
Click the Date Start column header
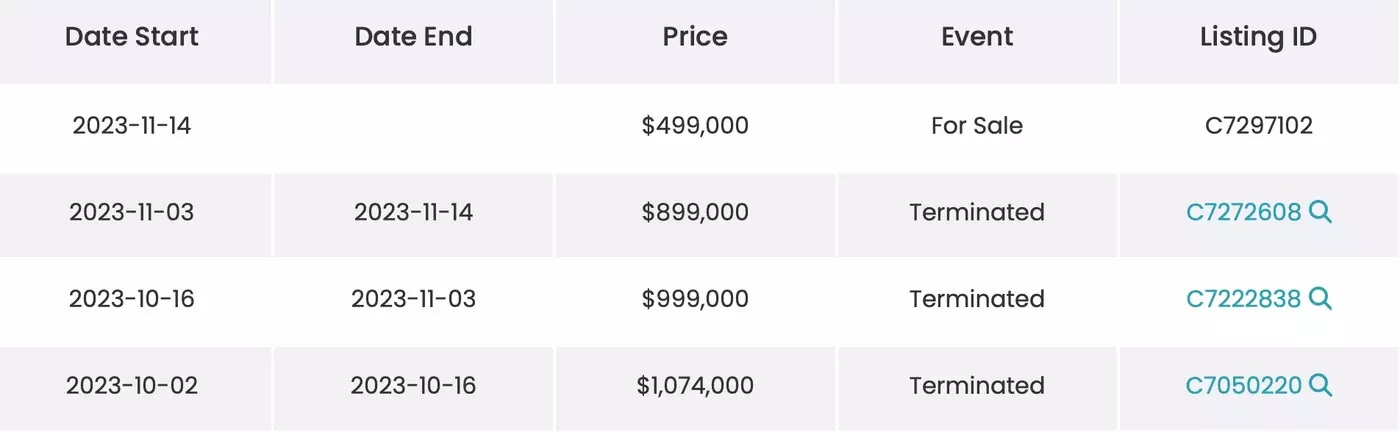click(x=132, y=37)
